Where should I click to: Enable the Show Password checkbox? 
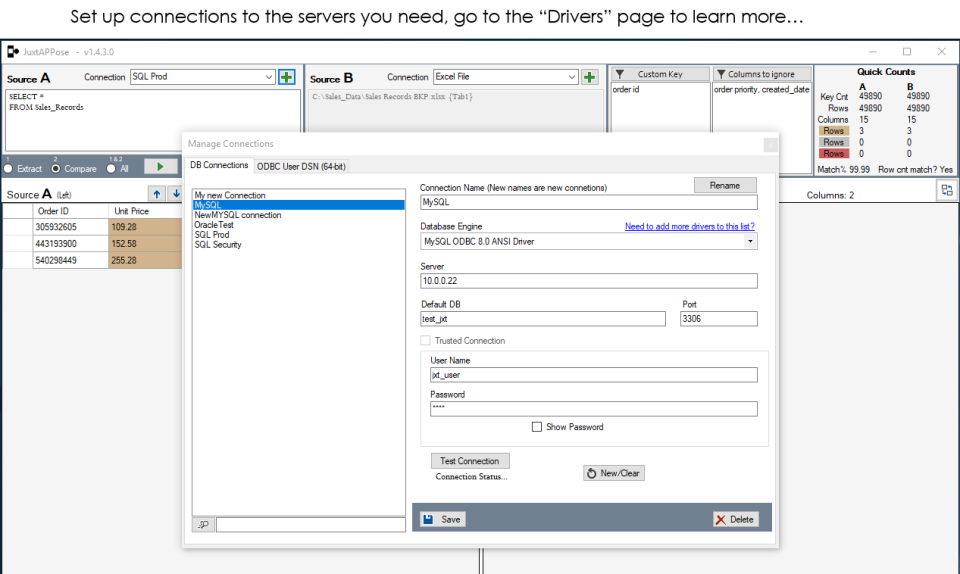[537, 427]
